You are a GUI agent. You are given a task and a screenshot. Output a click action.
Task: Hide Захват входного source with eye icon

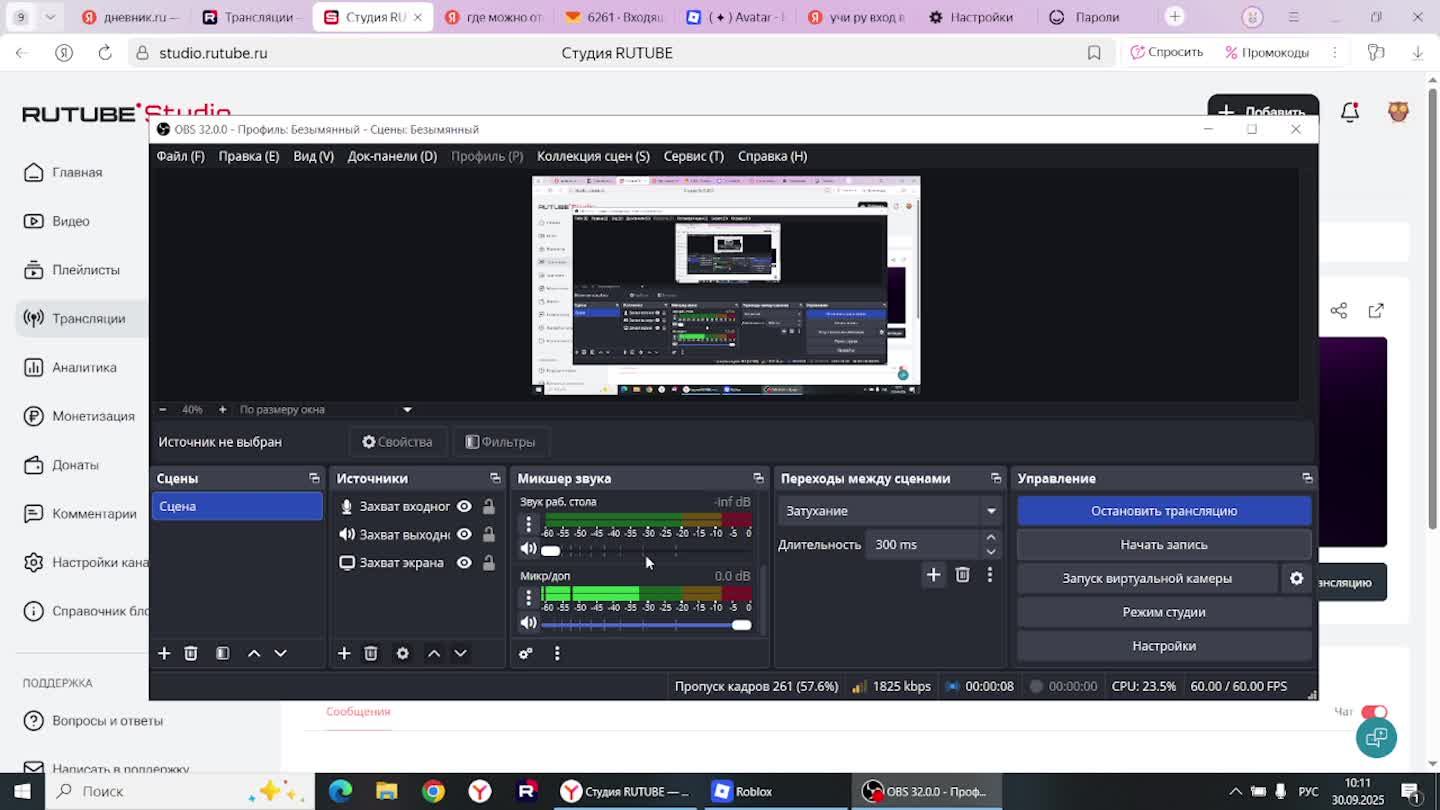click(x=464, y=506)
